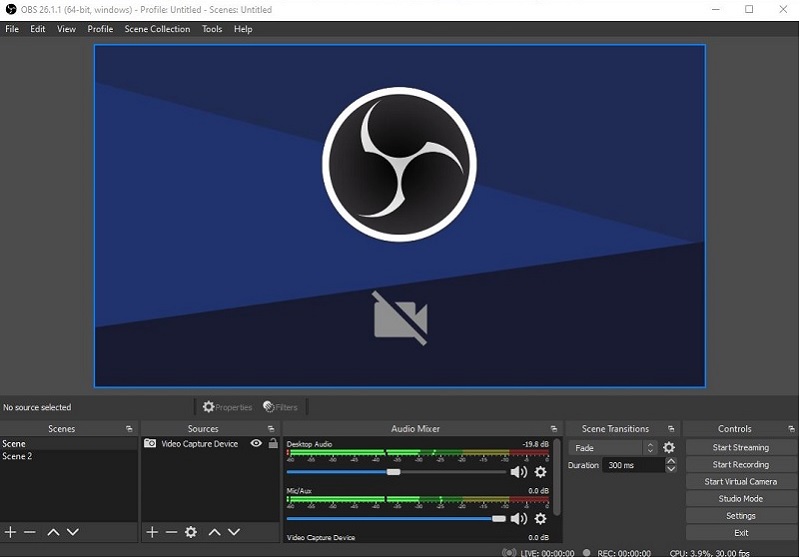Image resolution: width=800 pixels, height=558 pixels.
Task: Pop out the Controls dock
Action: (791, 429)
